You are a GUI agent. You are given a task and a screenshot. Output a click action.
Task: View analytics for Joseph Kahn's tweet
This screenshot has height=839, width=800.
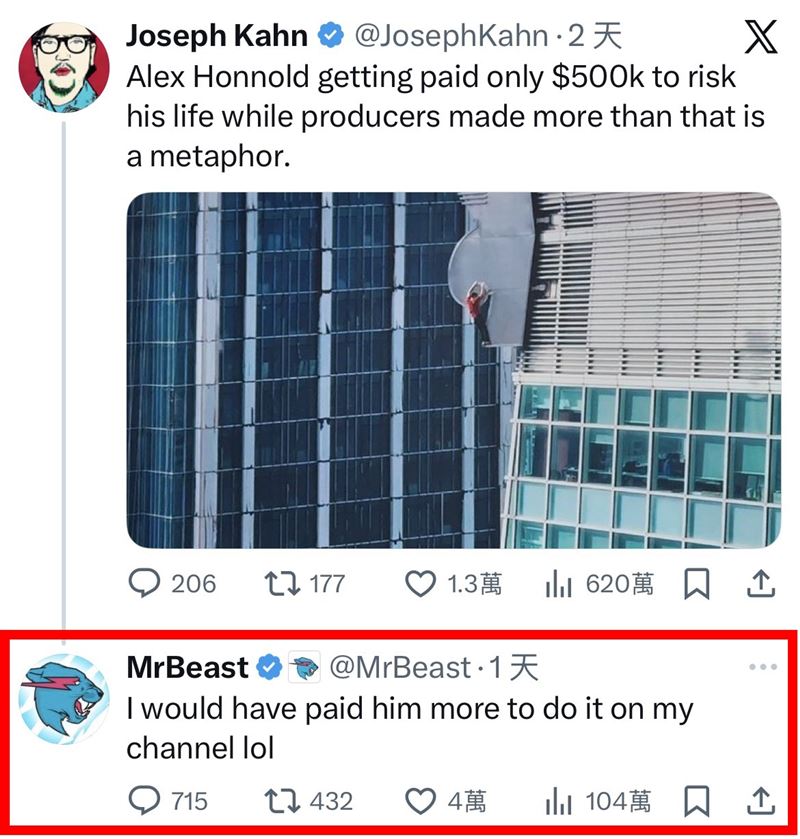(557, 584)
